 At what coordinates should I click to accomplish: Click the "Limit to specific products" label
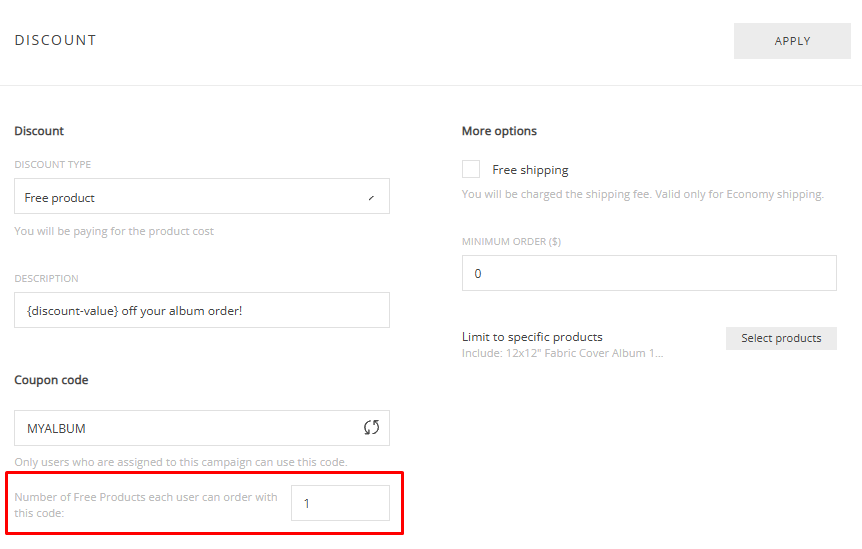(x=532, y=337)
